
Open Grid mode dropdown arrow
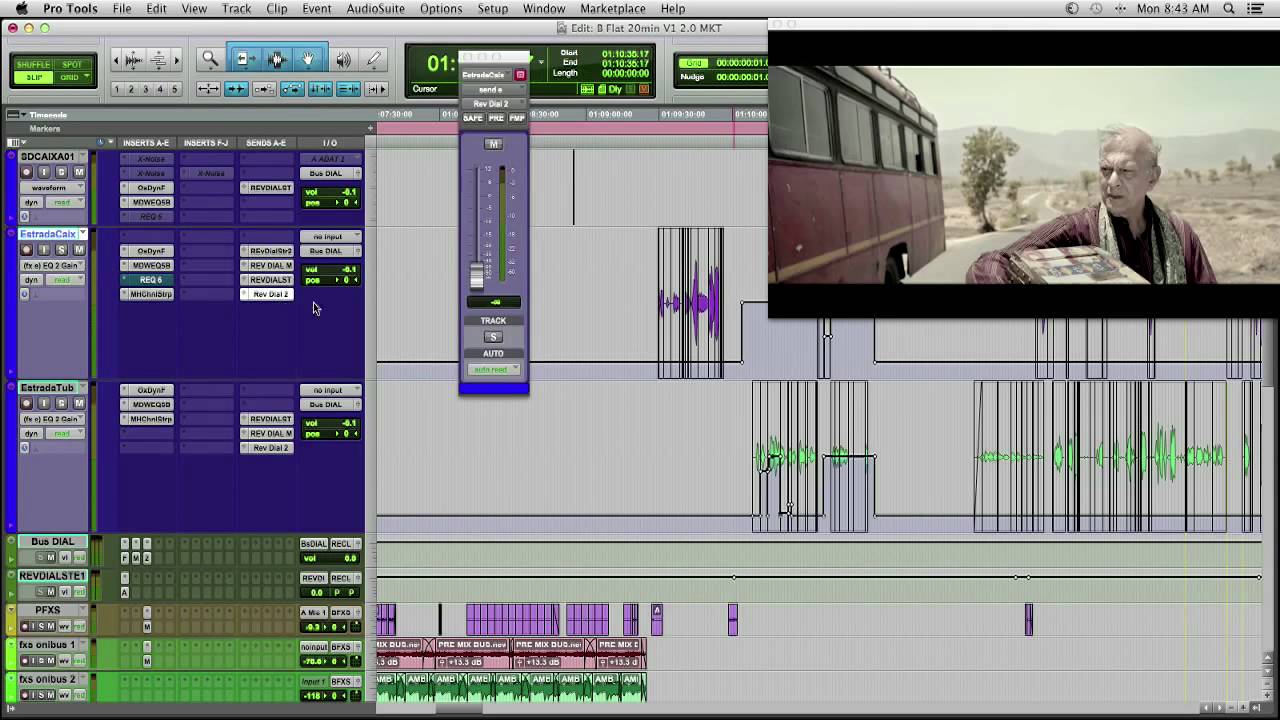87,77
